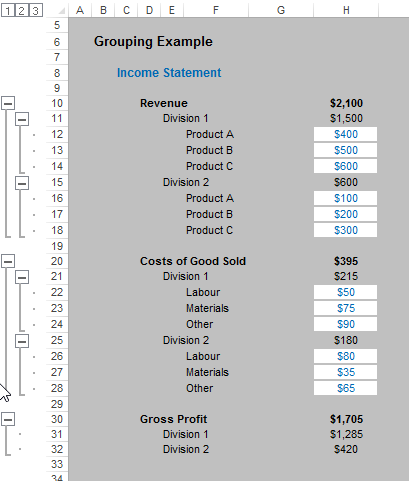Select Division 2 label in row 25

tap(186, 340)
